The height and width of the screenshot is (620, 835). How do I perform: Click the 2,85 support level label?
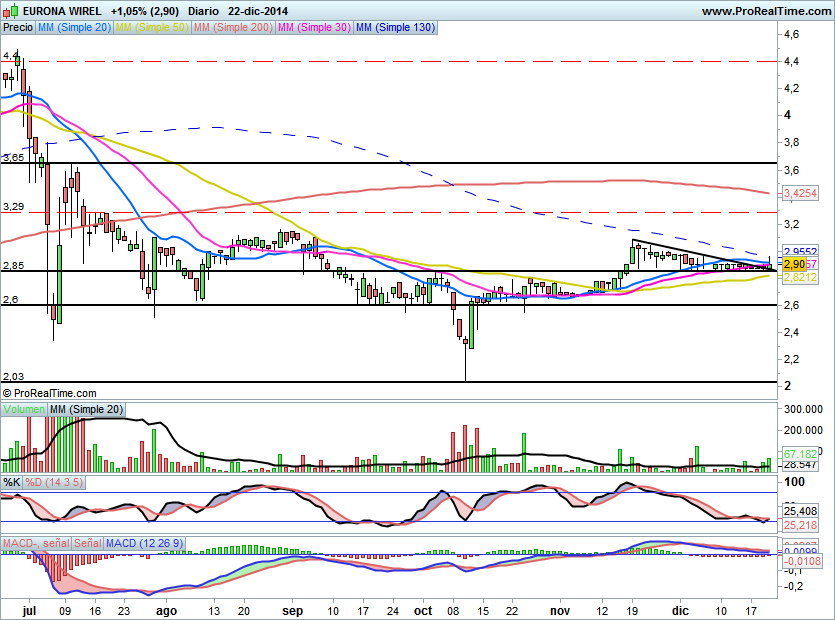(13, 265)
